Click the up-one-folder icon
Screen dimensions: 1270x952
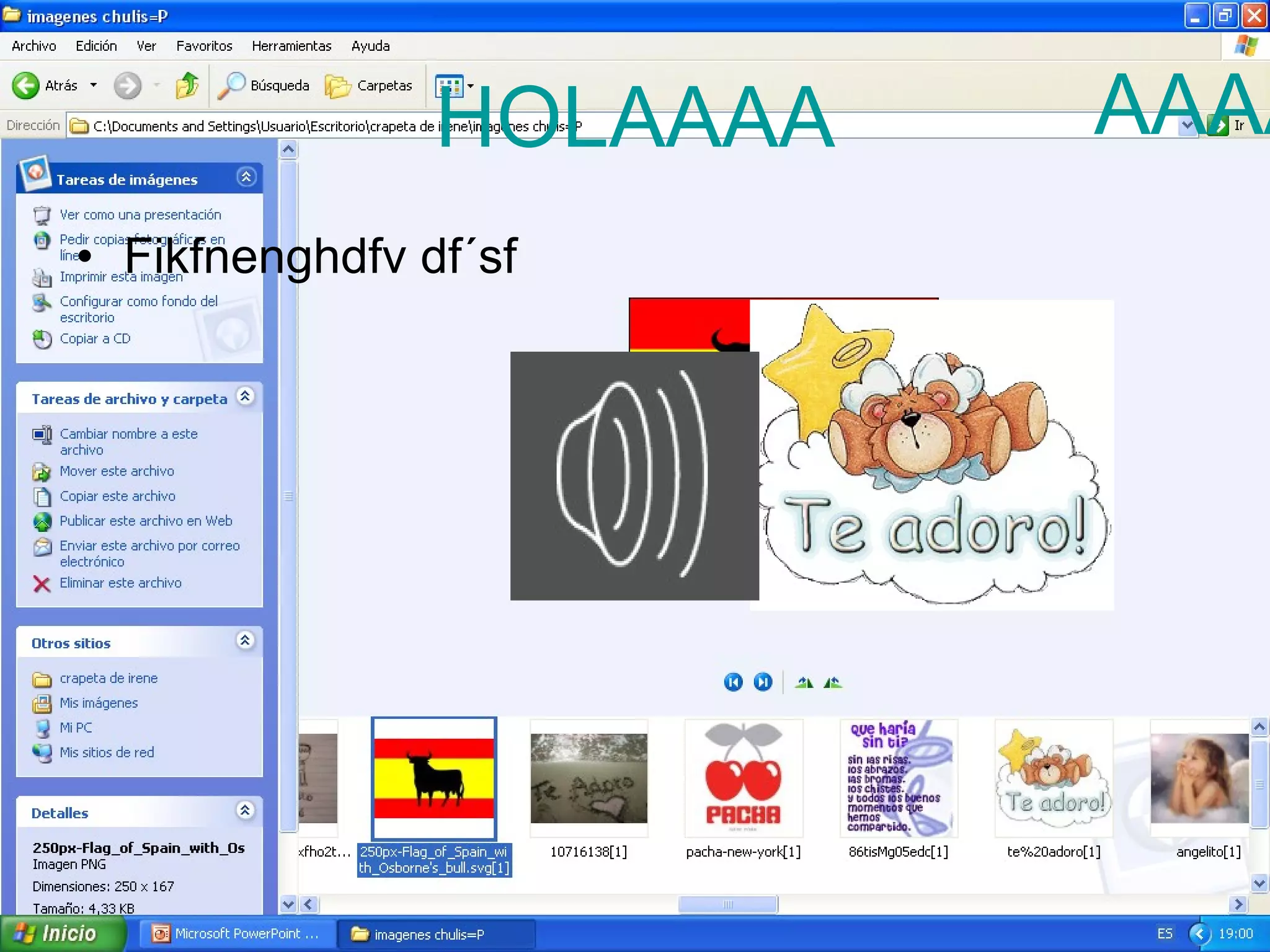(187, 86)
